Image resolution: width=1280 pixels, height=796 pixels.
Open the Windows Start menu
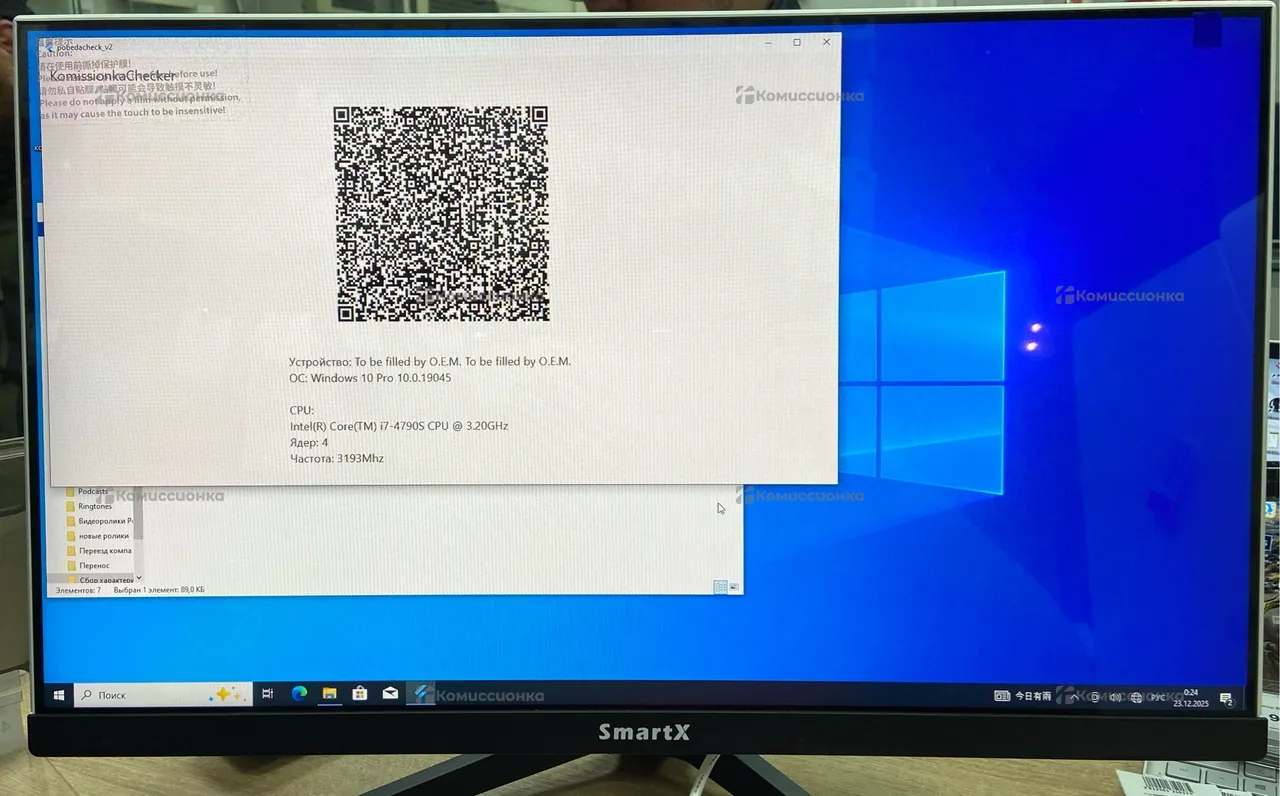[x=59, y=694]
